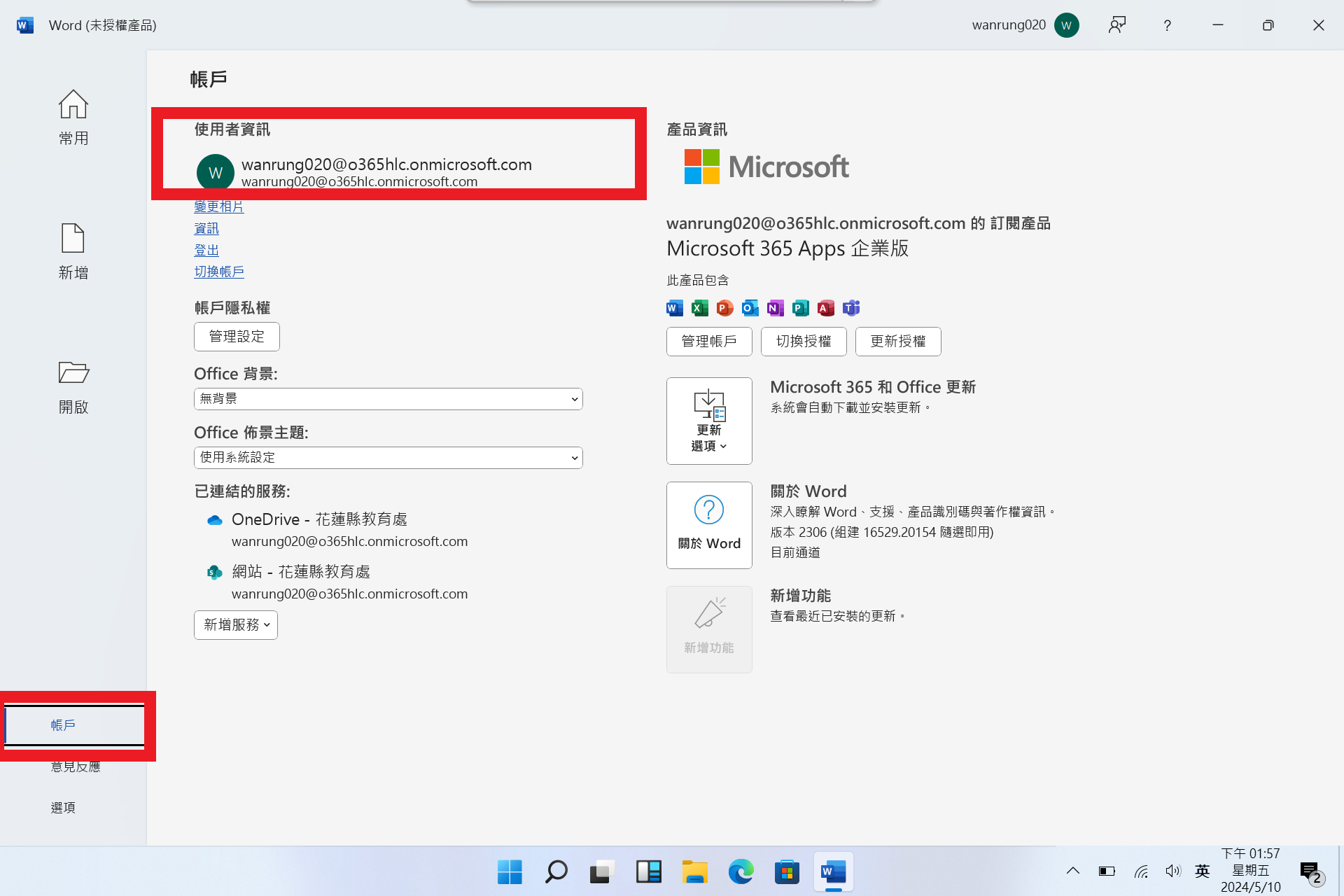The width and height of the screenshot is (1344, 896).
Task: Open the Update Options (更新選項) button
Action: pos(708,421)
